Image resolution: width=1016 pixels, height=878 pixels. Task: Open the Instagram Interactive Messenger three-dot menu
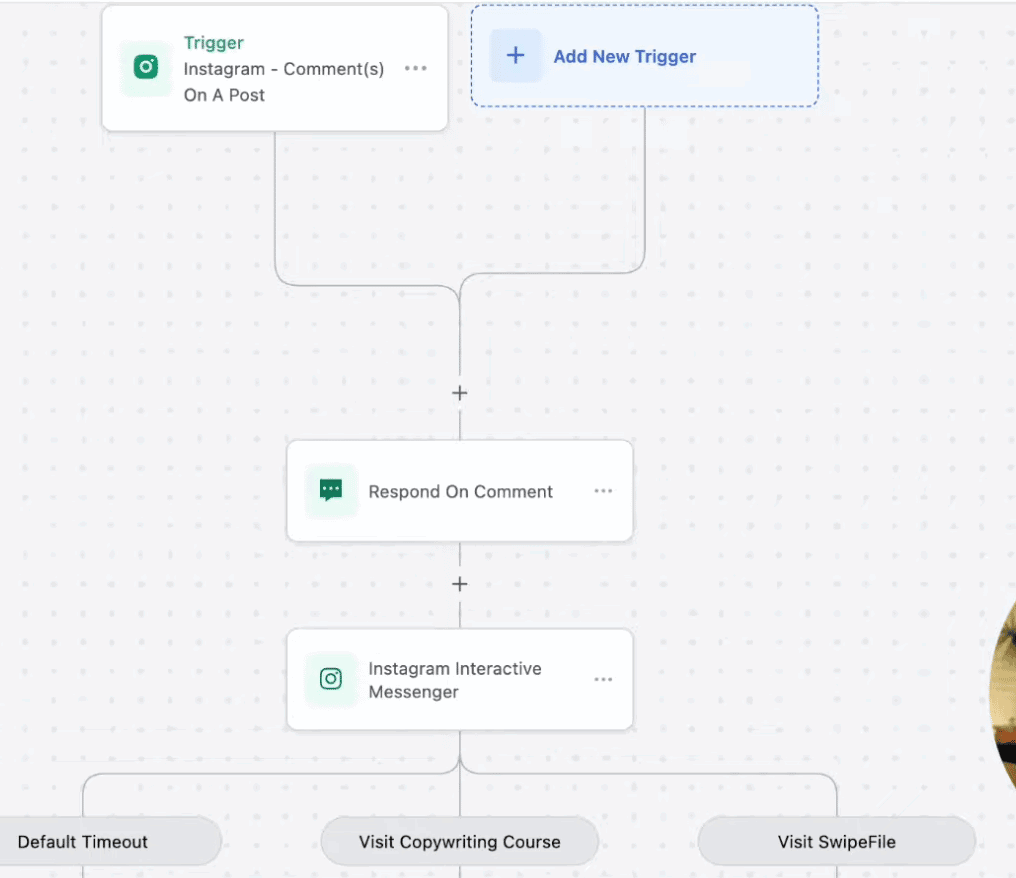[603, 679]
